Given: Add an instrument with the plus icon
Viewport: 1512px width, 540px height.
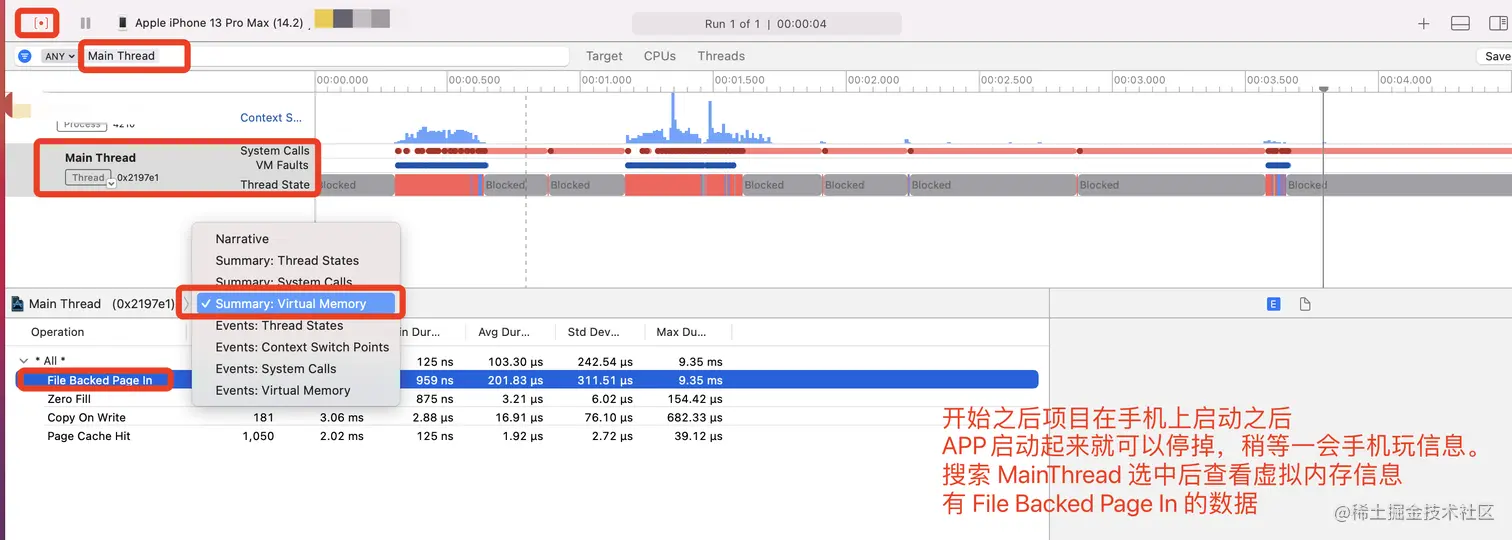Looking at the screenshot, I should (x=1424, y=23).
